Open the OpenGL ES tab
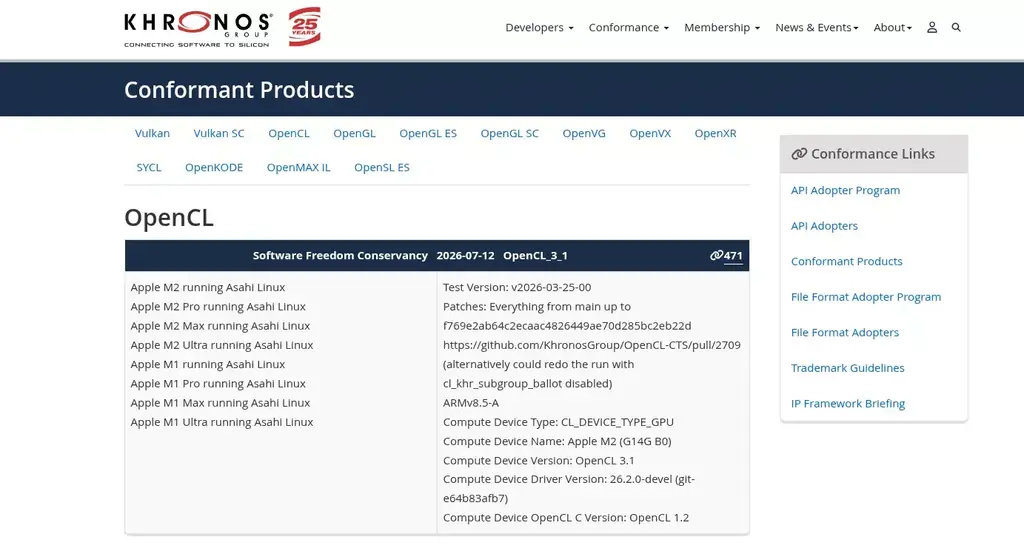The width and height of the screenshot is (1024, 546). click(428, 133)
